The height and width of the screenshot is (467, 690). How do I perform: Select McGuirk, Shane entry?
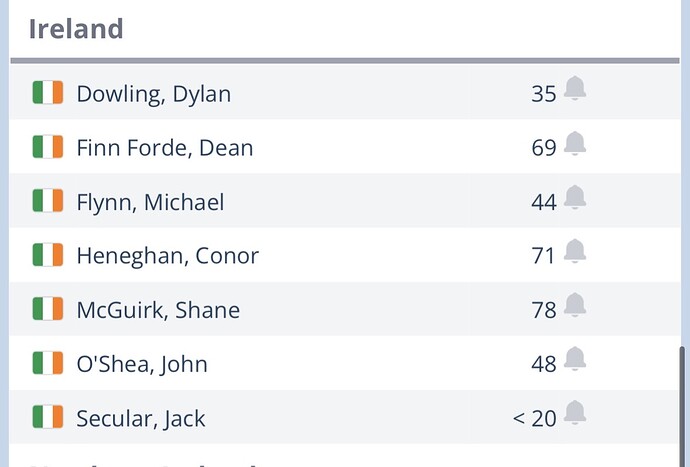(x=158, y=310)
